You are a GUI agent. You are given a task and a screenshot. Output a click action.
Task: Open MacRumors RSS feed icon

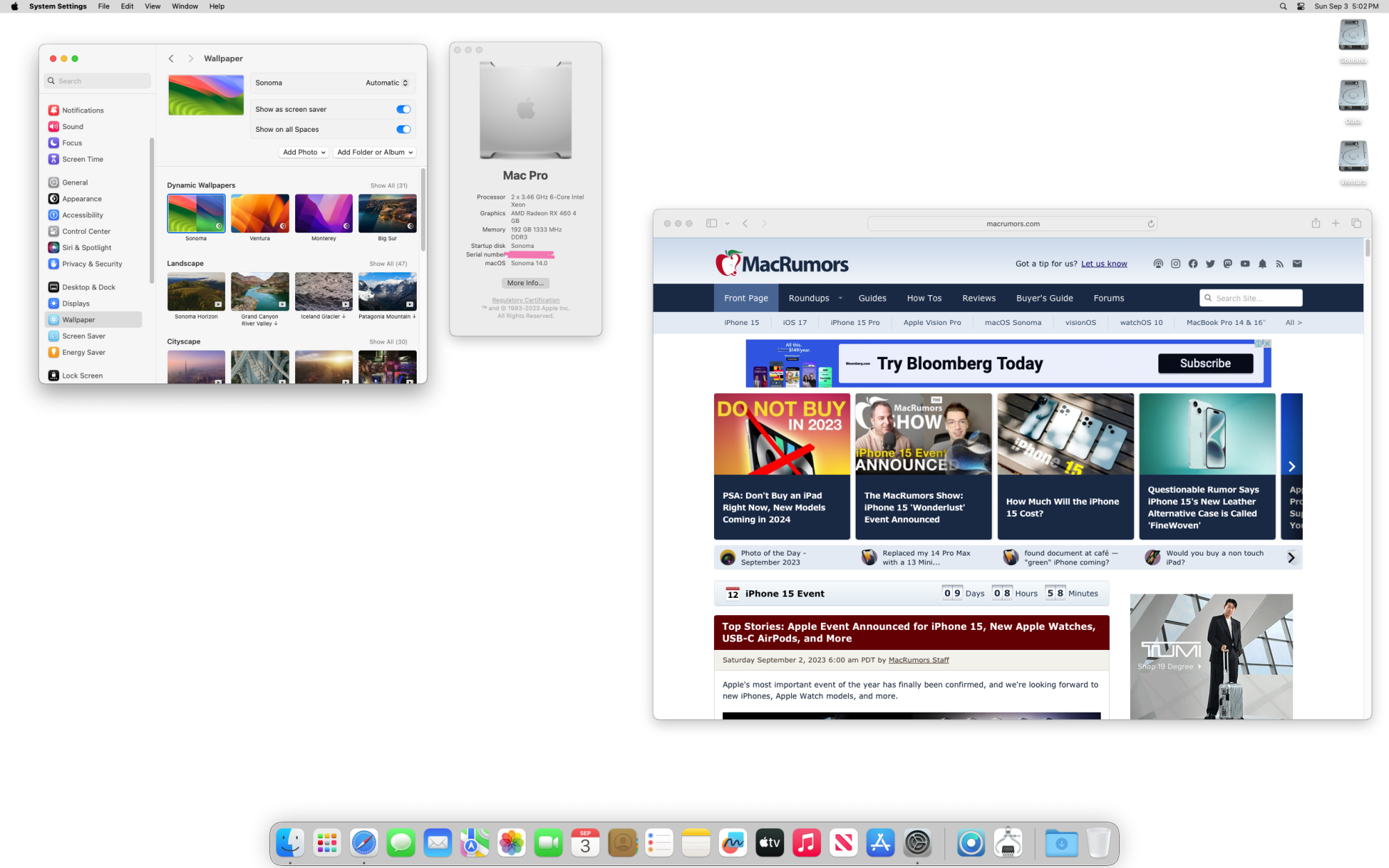click(1280, 264)
